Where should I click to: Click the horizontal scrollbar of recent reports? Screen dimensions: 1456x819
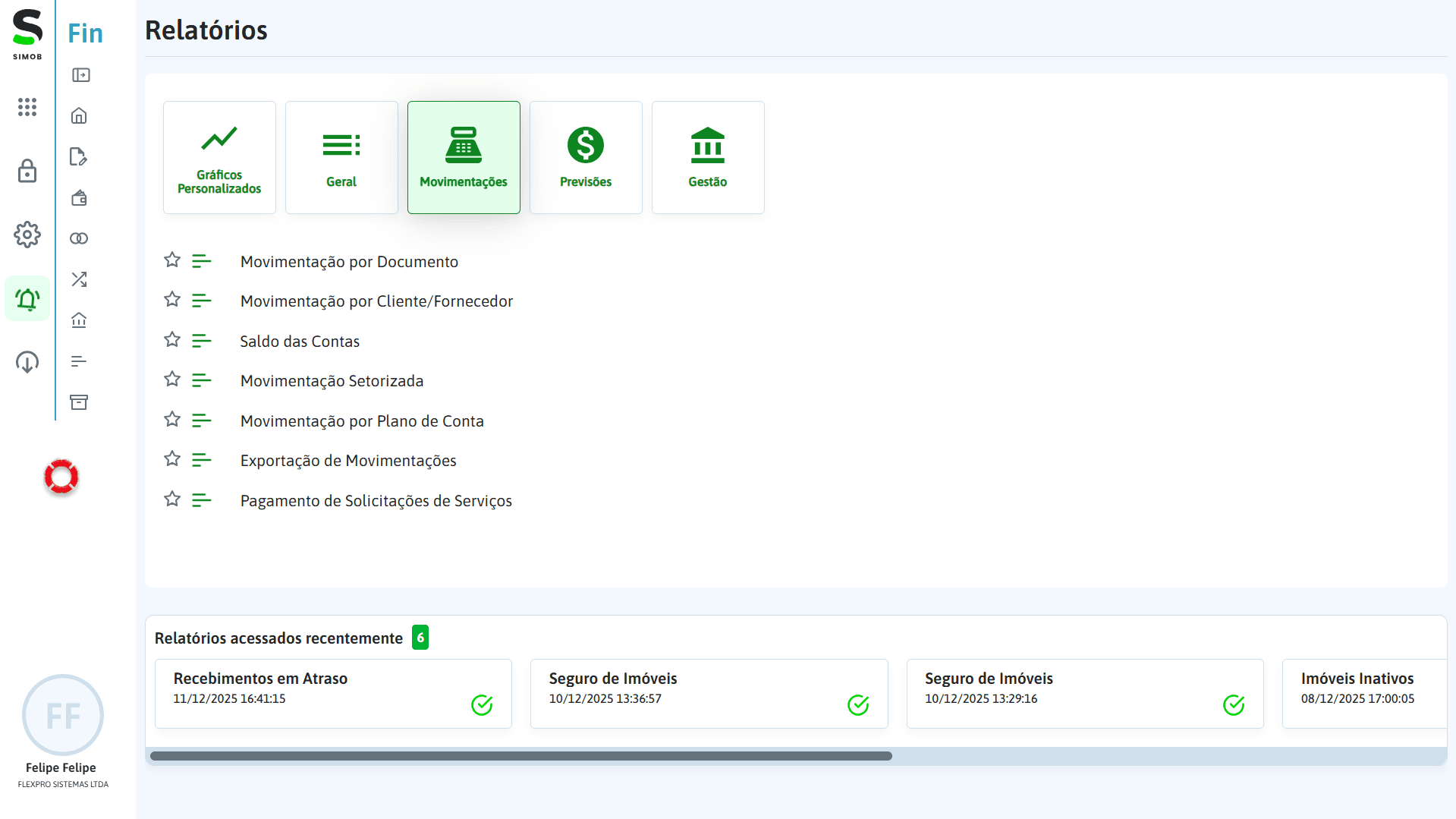520,755
